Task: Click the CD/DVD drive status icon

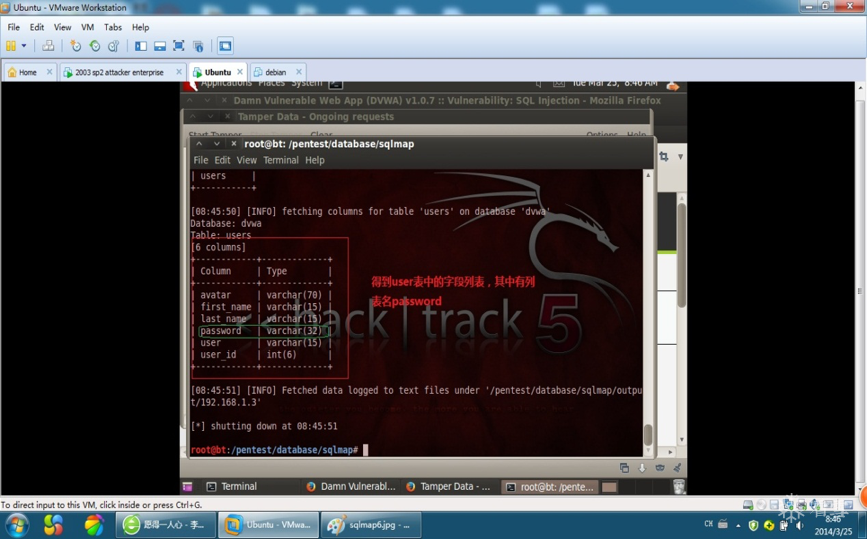Action: coord(761,504)
